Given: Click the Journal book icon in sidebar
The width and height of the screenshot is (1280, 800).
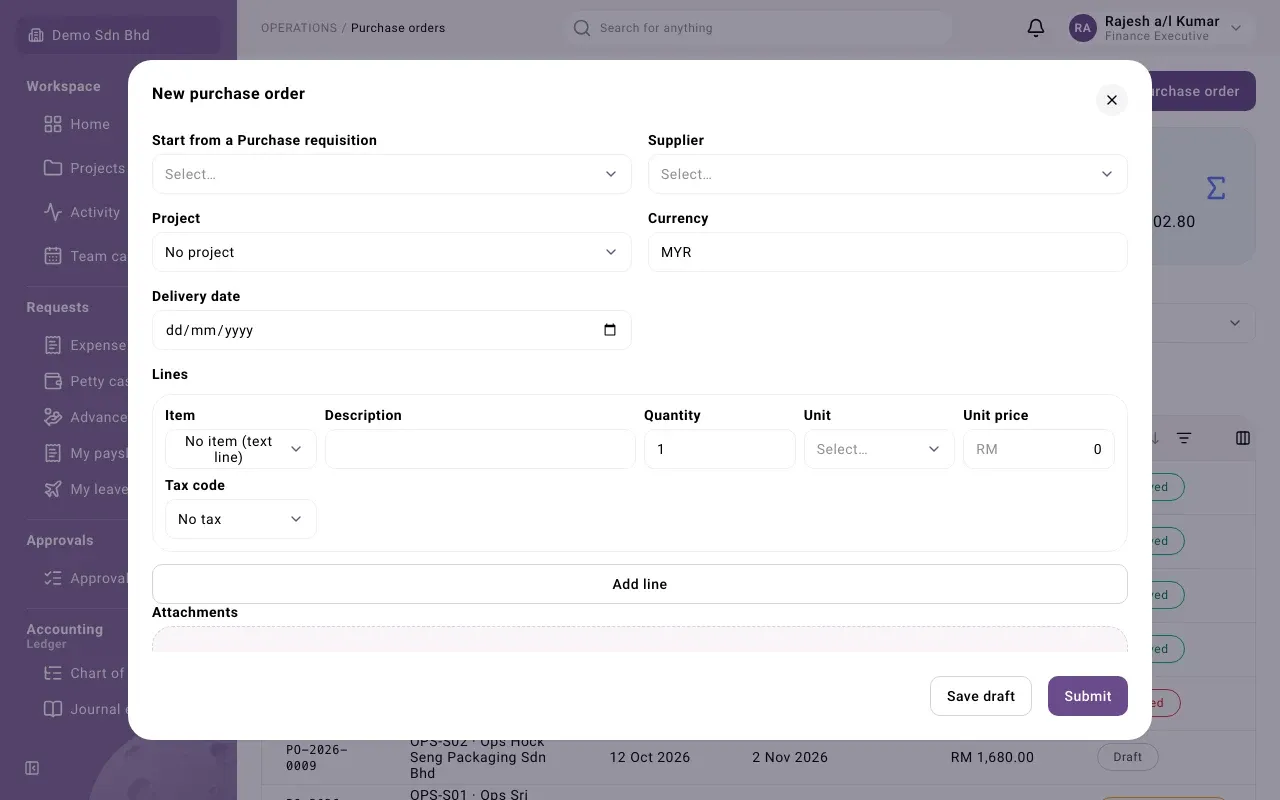Looking at the screenshot, I should 53,709.
